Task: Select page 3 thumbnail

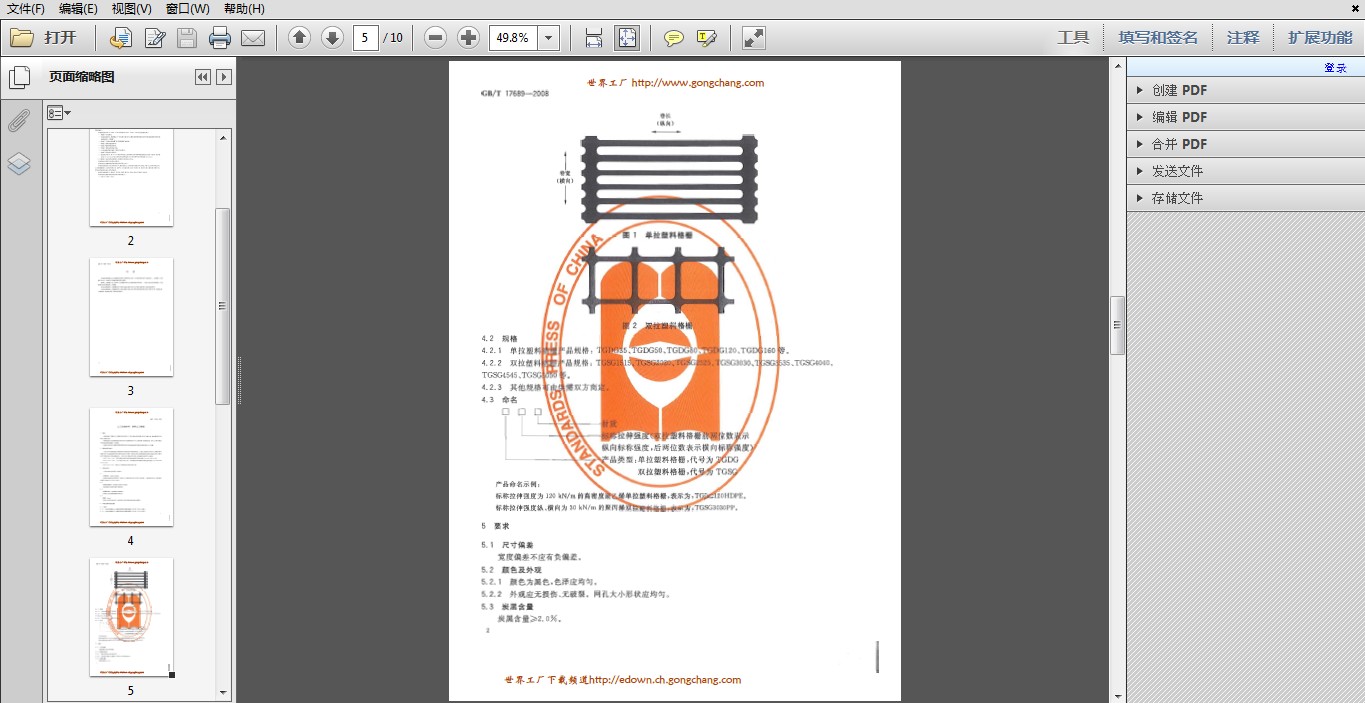Action: [131, 317]
